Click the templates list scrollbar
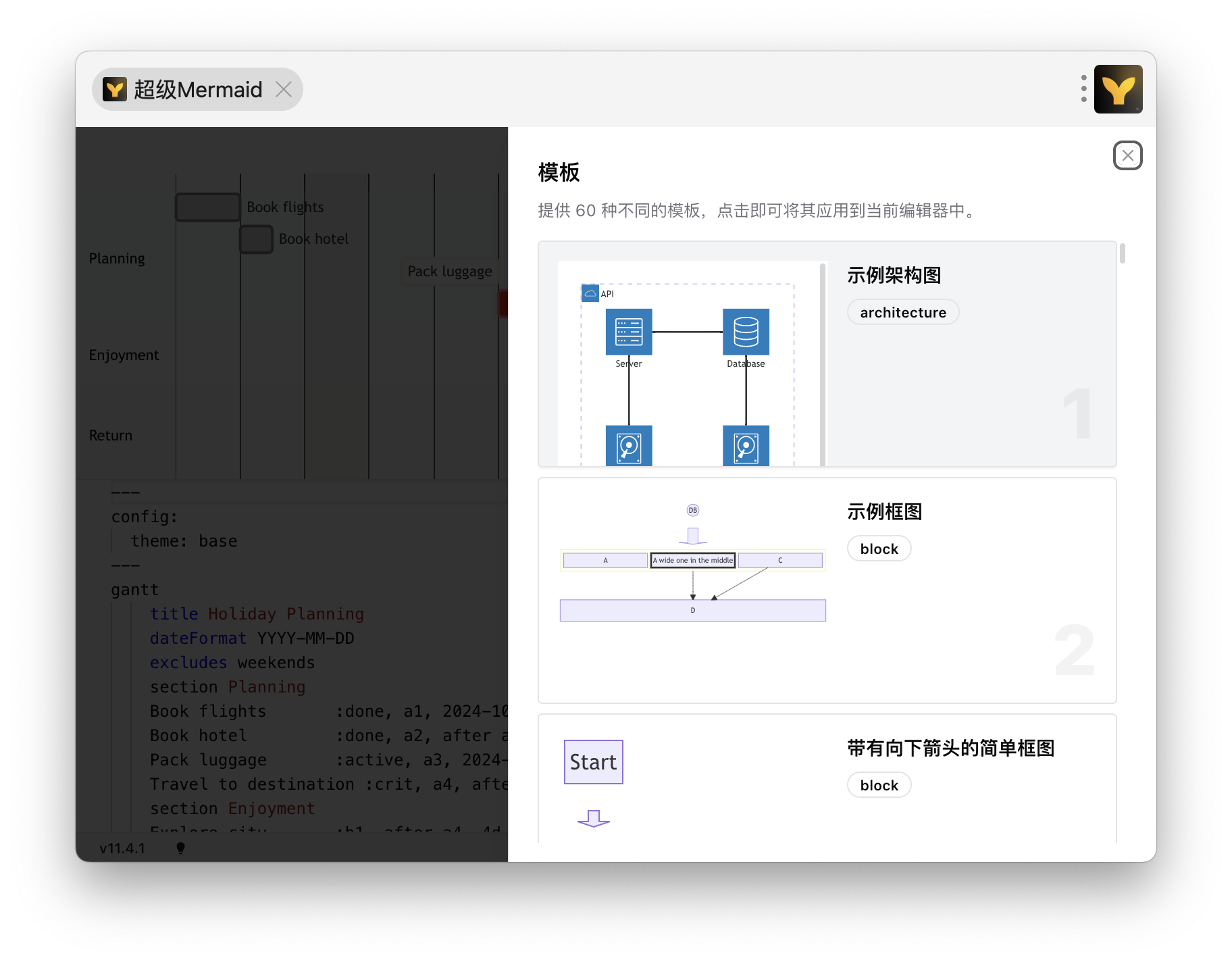This screenshot has width=1232, height=962. click(x=1122, y=254)
